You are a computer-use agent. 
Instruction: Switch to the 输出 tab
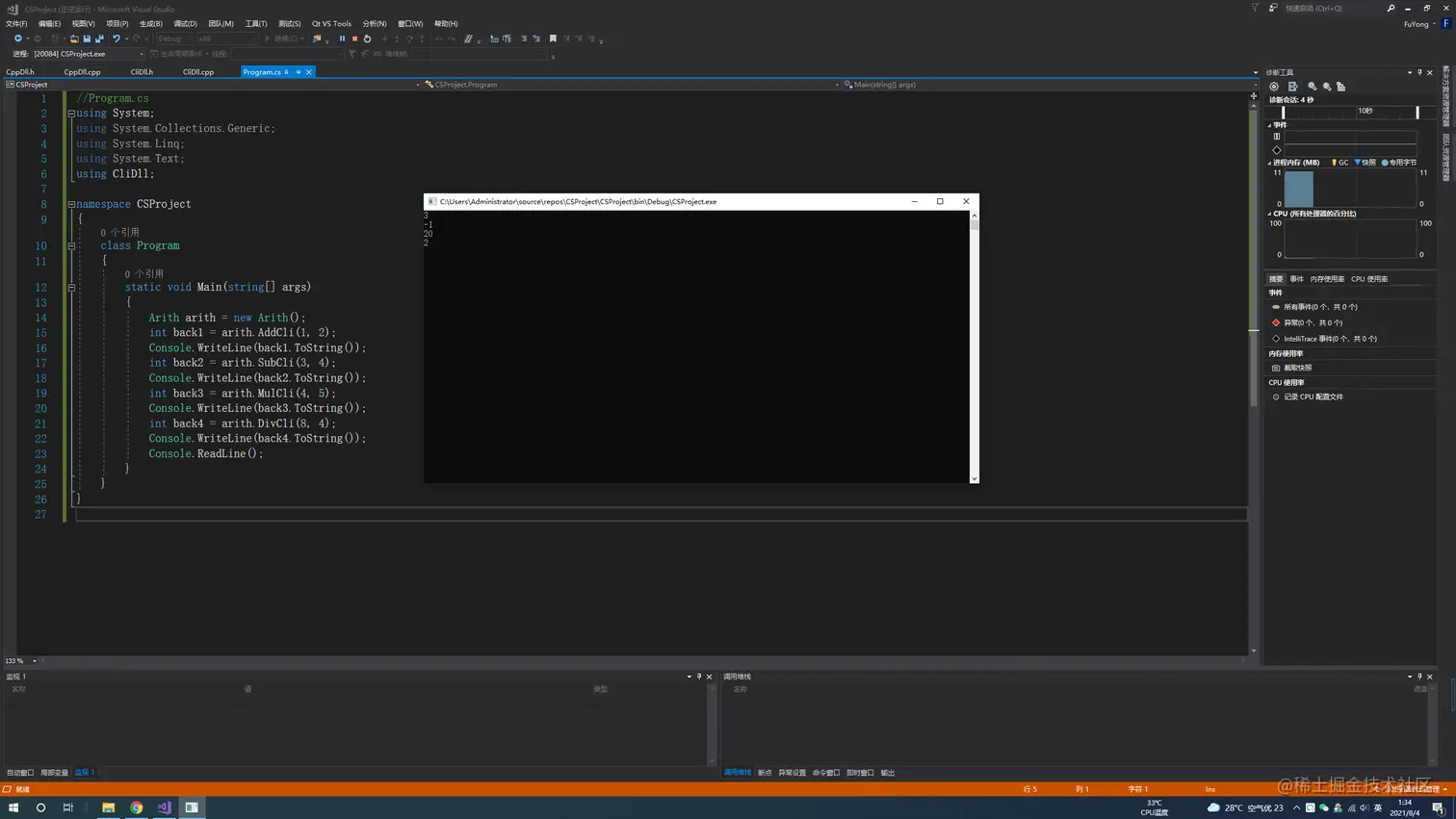[x=888, y=773]
